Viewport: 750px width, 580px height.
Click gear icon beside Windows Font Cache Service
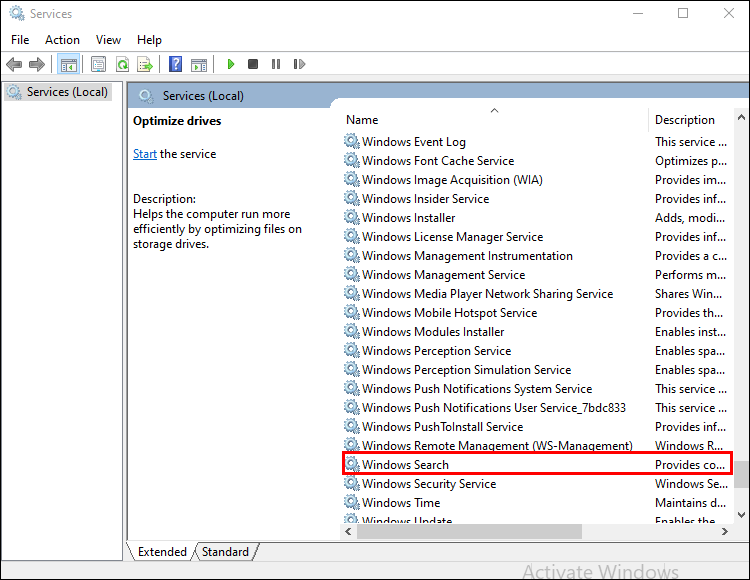(352, 160)
